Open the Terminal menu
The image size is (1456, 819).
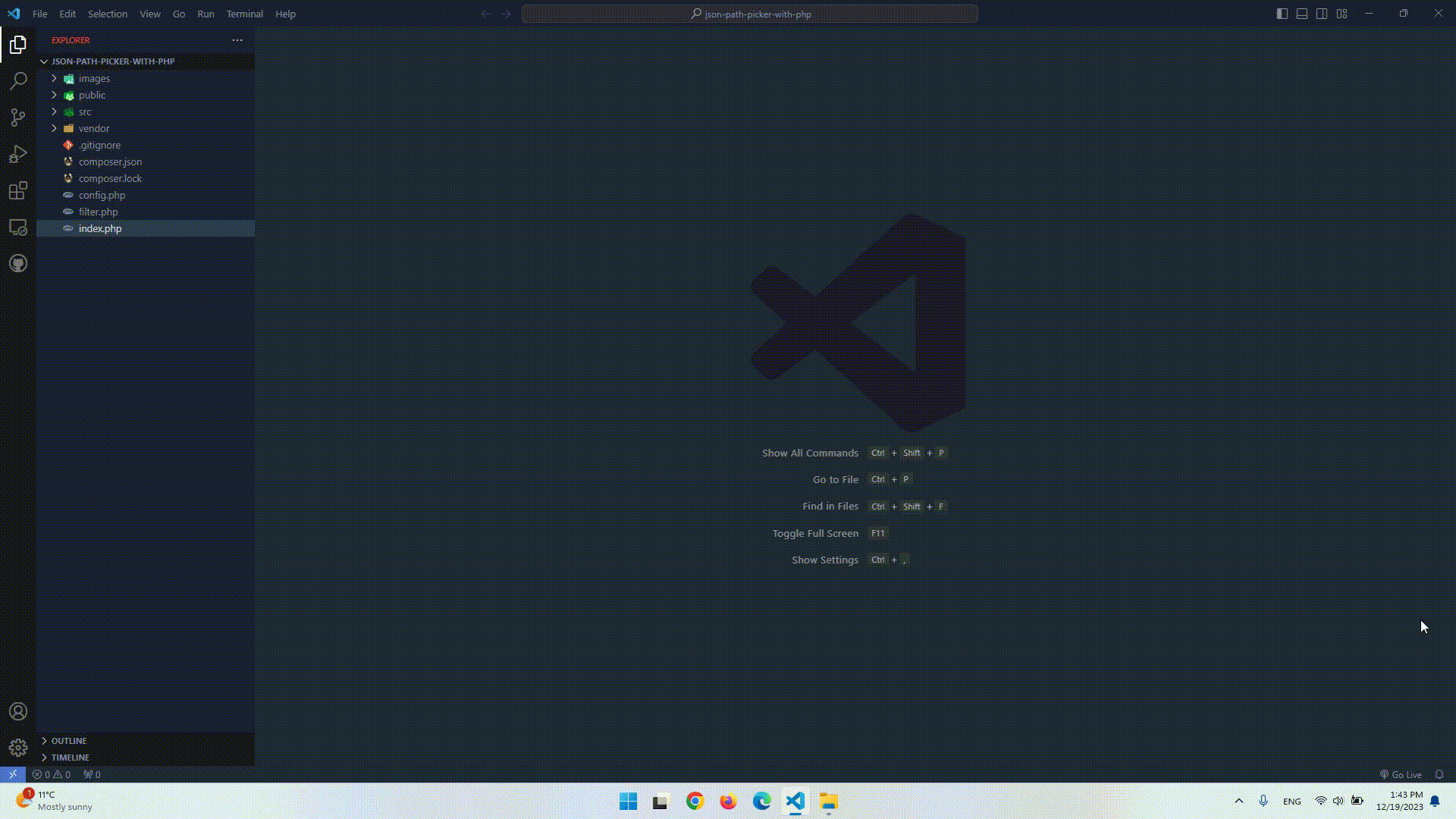click(244, 14)
